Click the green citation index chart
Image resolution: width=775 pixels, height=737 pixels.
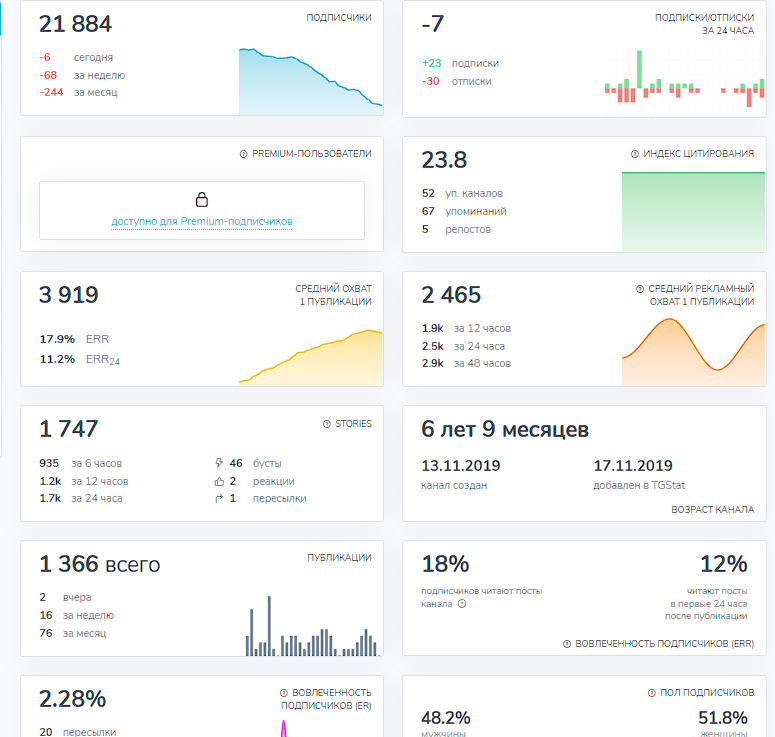[x=693, y=212]
